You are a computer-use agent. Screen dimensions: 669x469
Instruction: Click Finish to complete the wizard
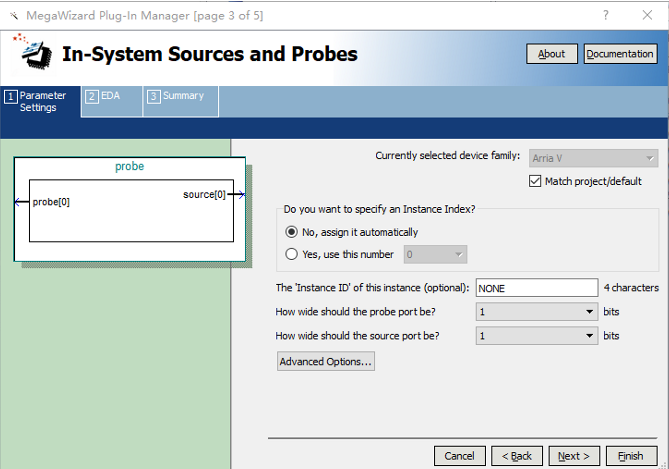[631, 456]
